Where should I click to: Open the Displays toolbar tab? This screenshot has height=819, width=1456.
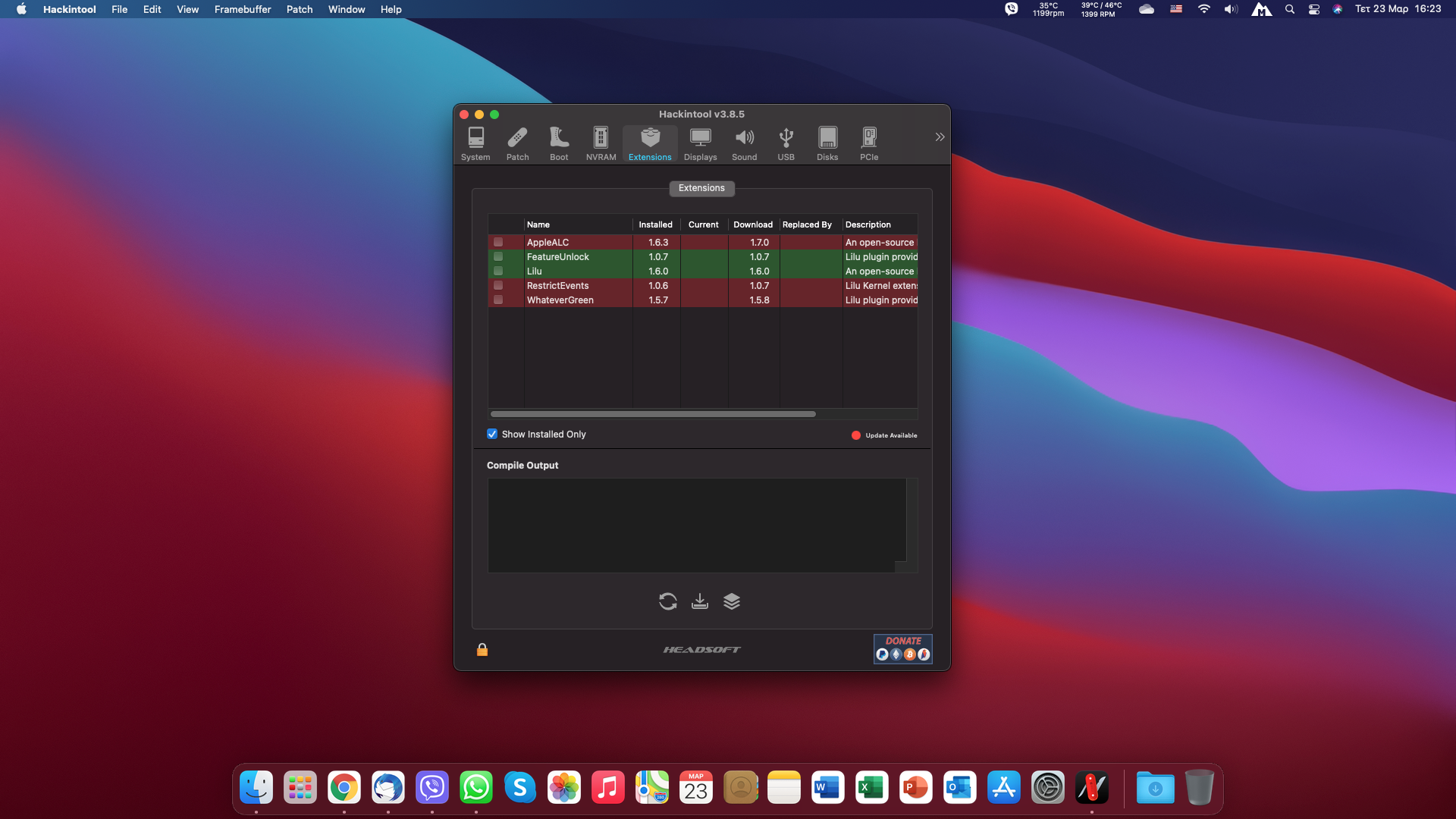(700, 143)
